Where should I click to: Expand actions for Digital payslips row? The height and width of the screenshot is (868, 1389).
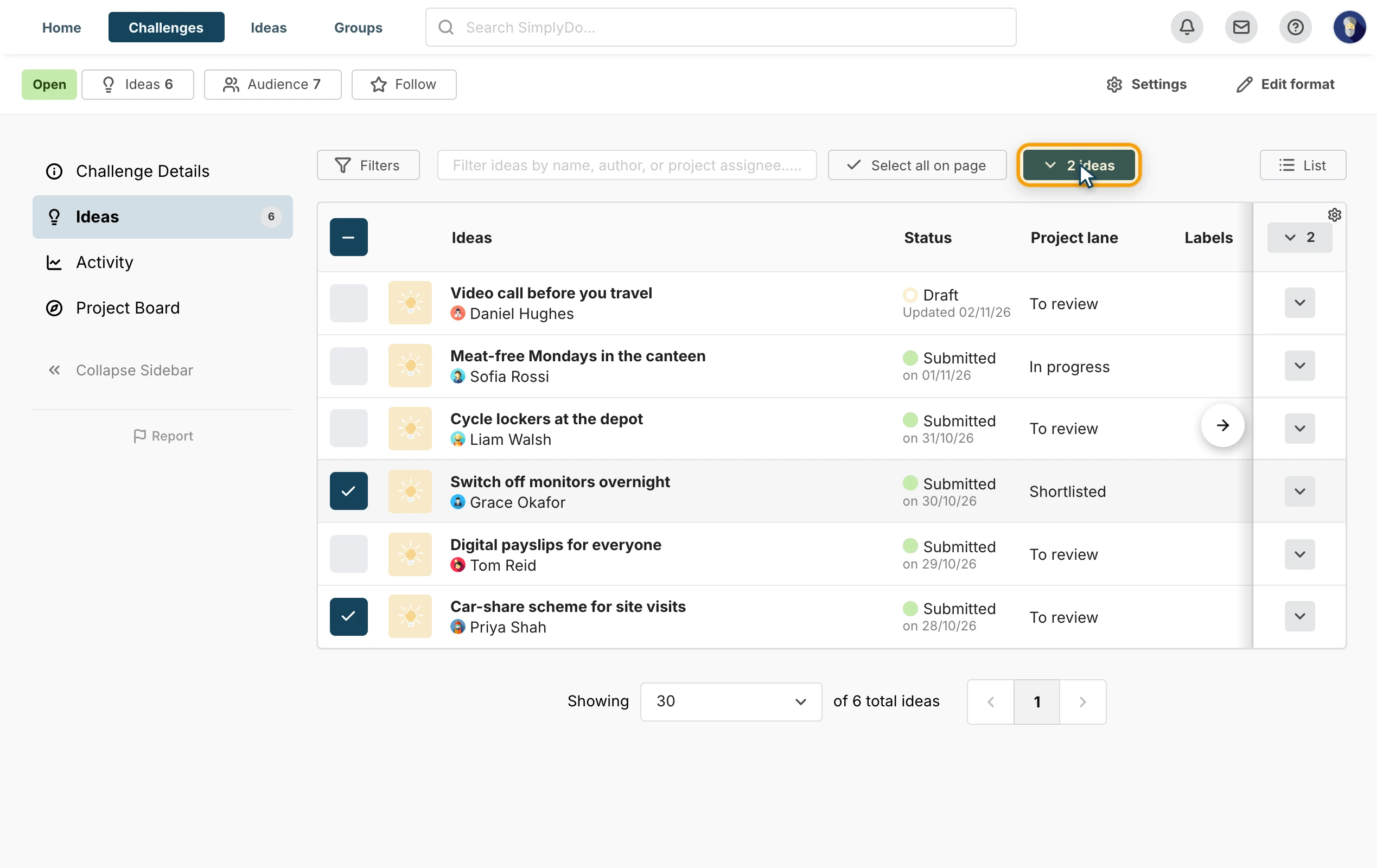coord(1299,554)
